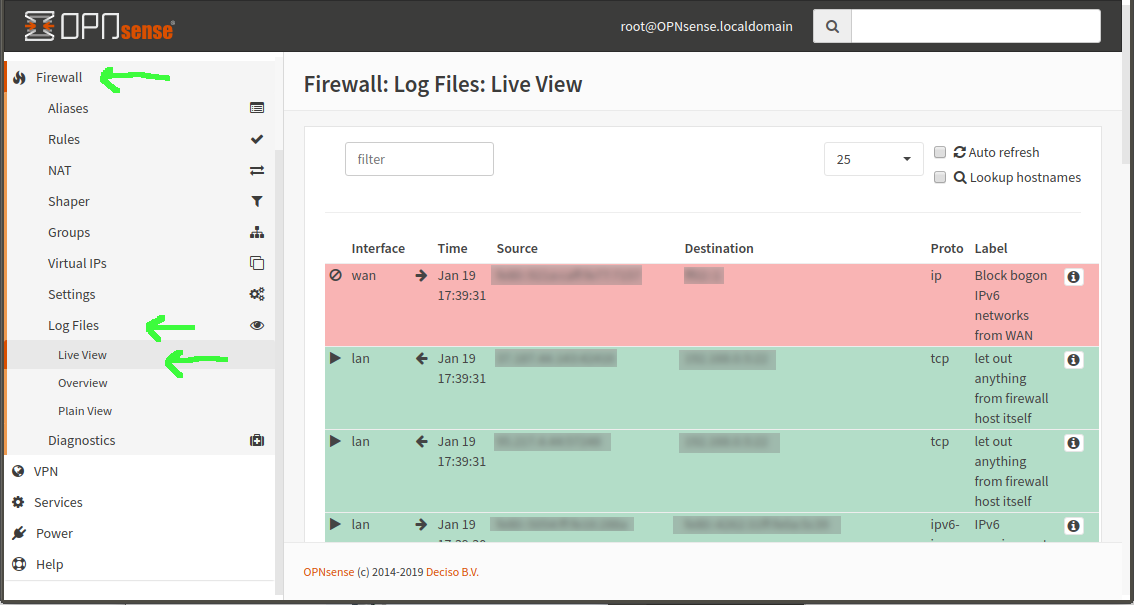This screenshot has height=605, width=1134.
Task: Click root@OPNsense.localdomain user text
Action: [x=707, y=26]
